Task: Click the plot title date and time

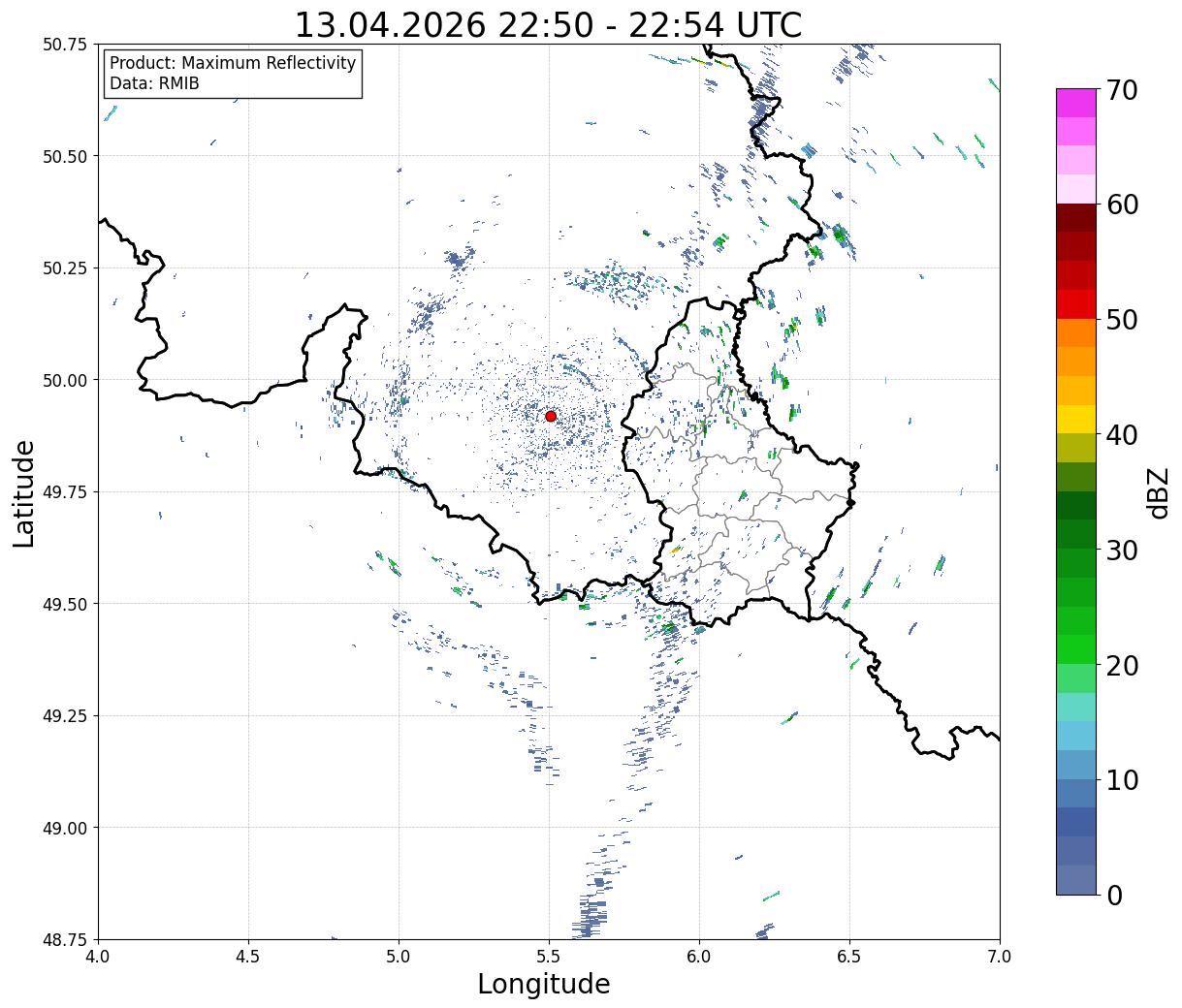Action: point(548,25)
